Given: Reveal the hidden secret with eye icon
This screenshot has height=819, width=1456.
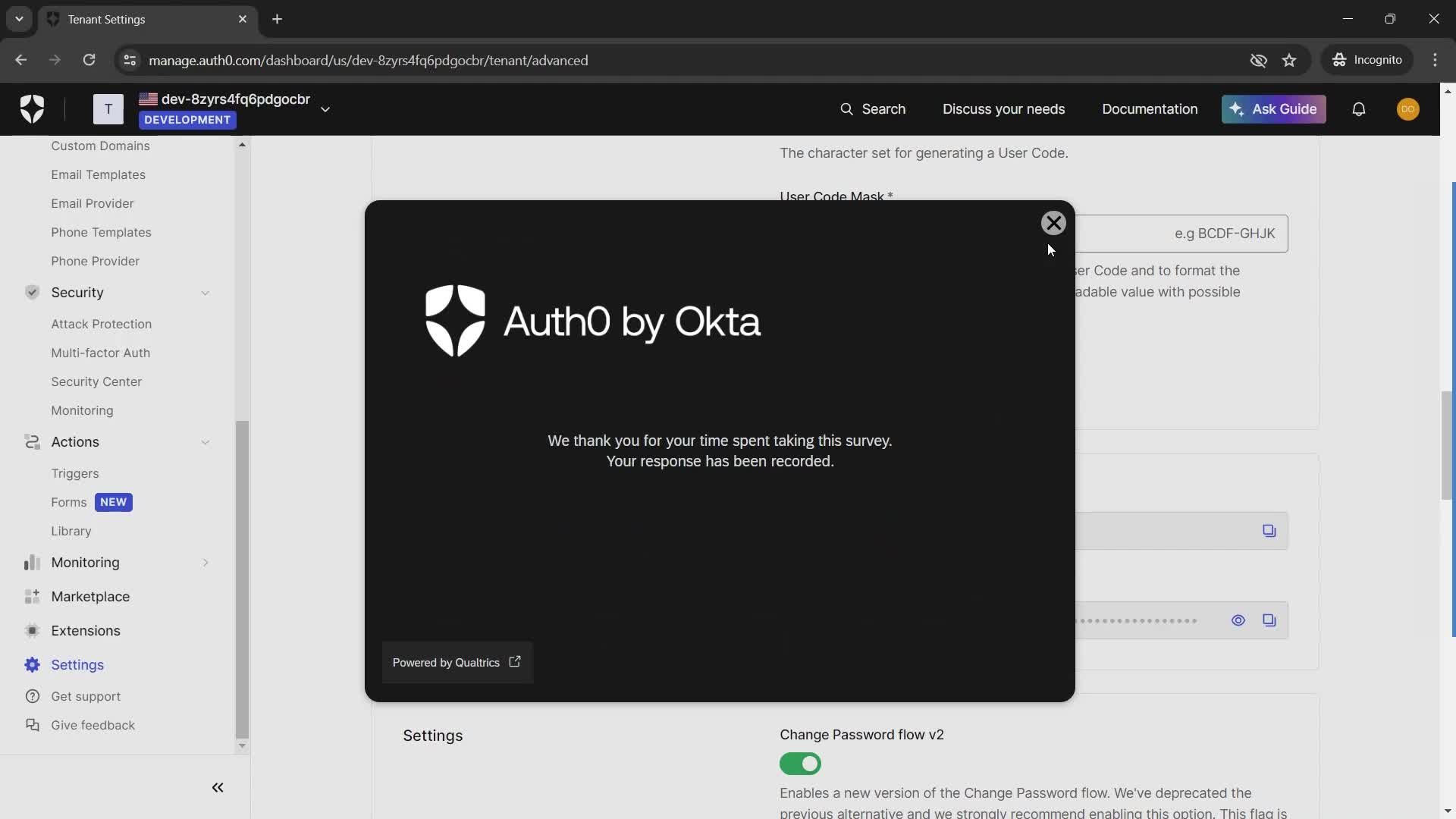Looking at the screenshot, I should (x=1238, y=620).
